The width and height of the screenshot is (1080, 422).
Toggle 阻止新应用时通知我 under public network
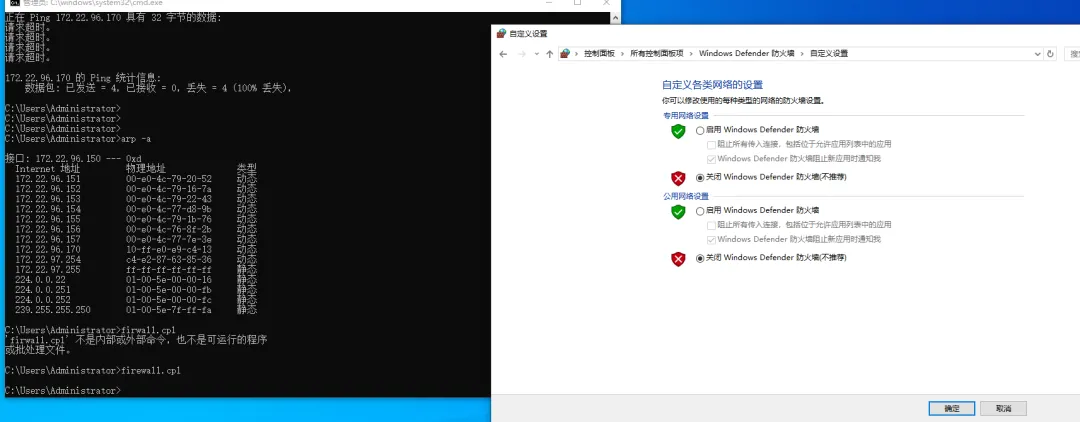click(x=712, y=240)
